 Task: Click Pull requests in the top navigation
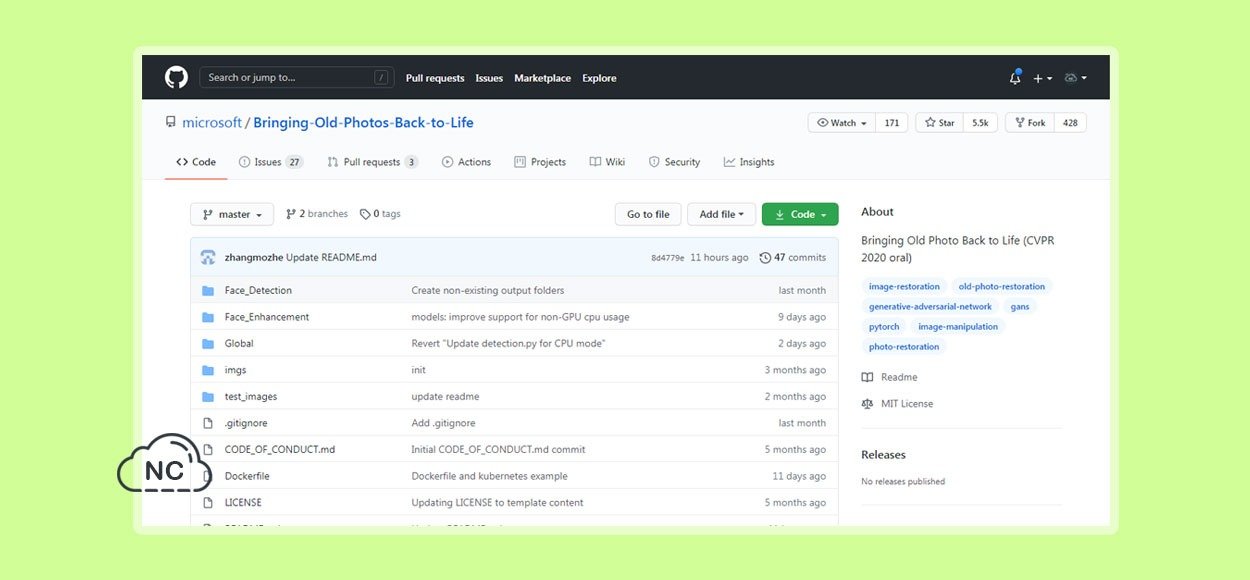click(x=435, y=78)
